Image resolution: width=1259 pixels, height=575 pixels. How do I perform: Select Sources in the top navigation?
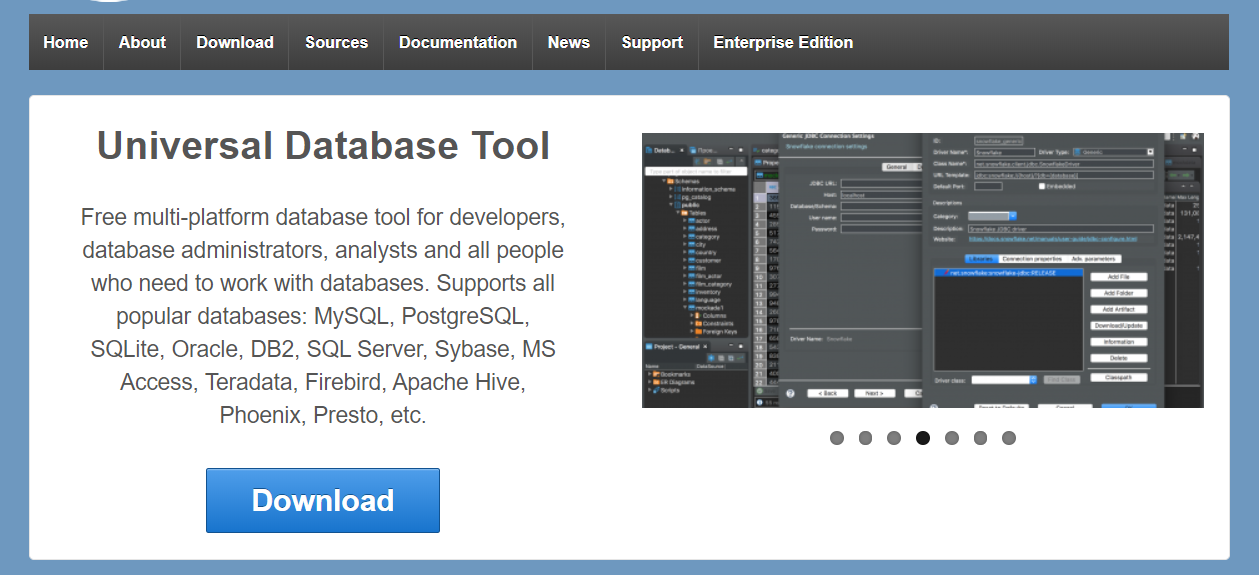pyautogui.click(x=336, y=42)
